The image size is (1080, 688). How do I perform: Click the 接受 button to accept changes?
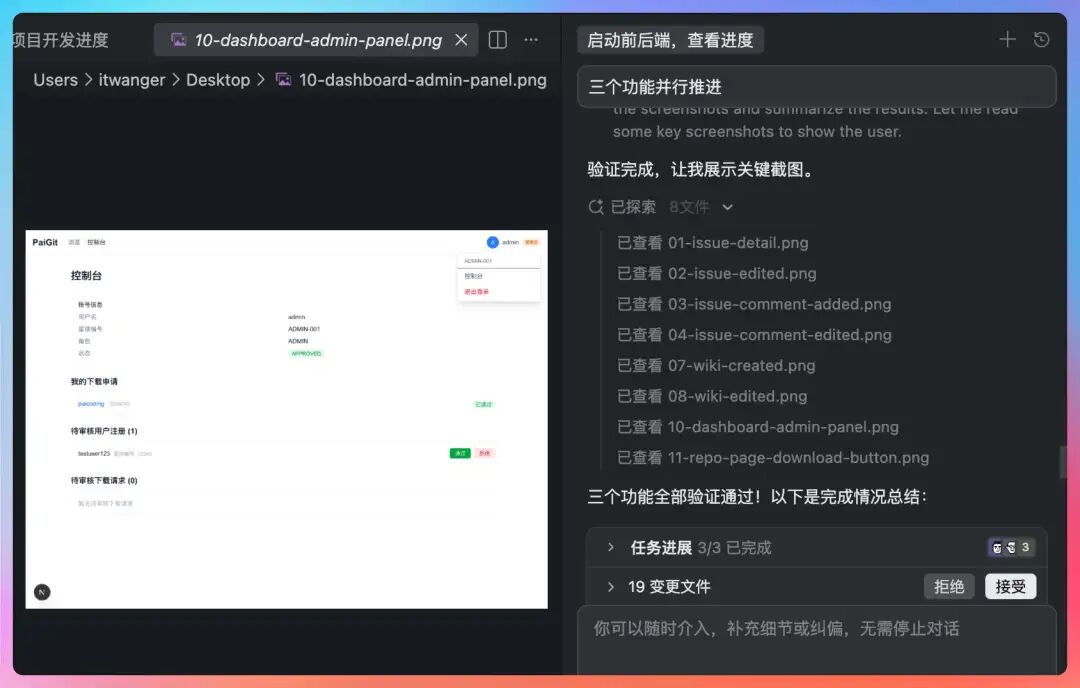[1010, 587]
